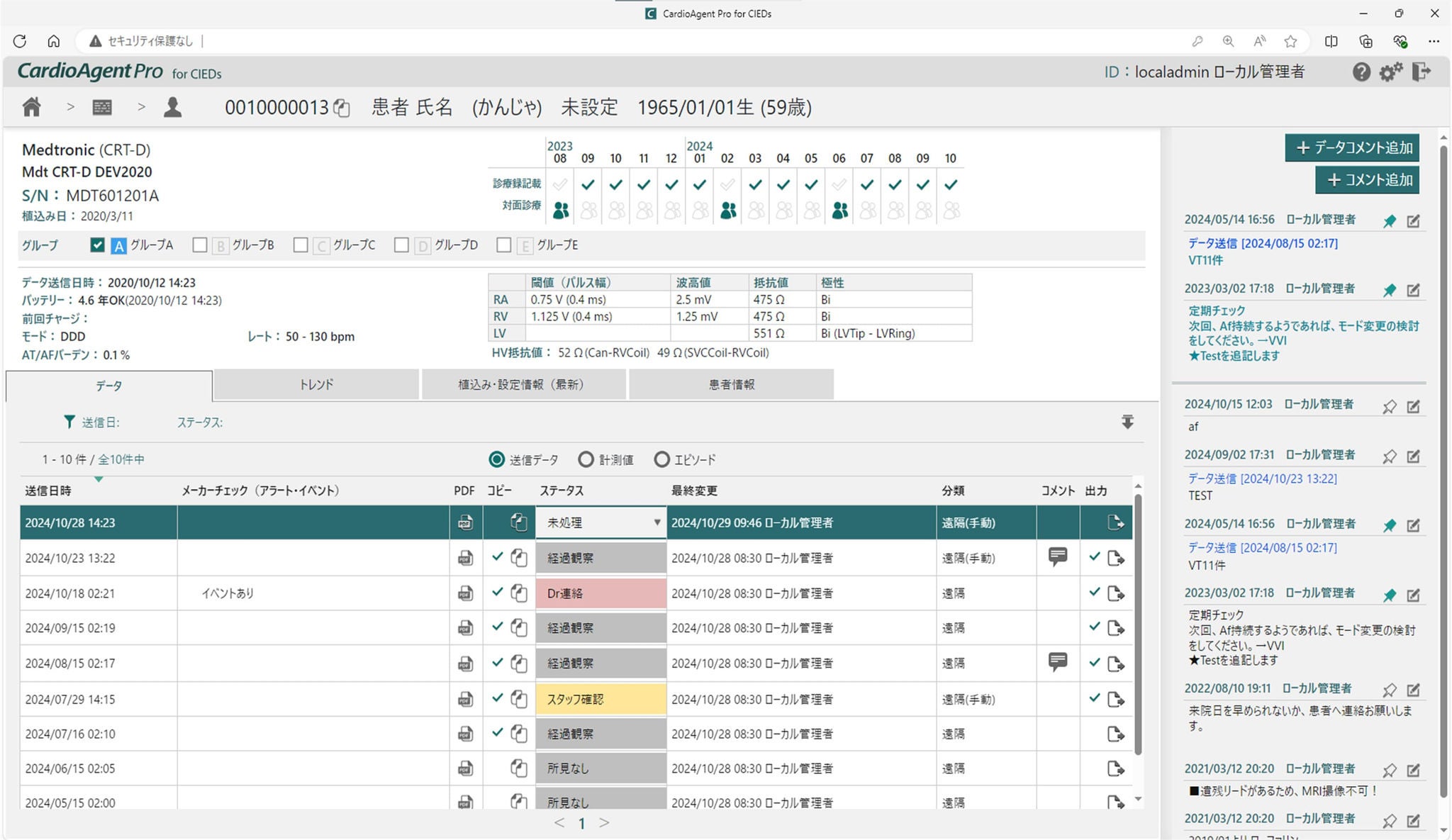Copy patient ID 0010000013 with clipboard icon

[342, 108]
